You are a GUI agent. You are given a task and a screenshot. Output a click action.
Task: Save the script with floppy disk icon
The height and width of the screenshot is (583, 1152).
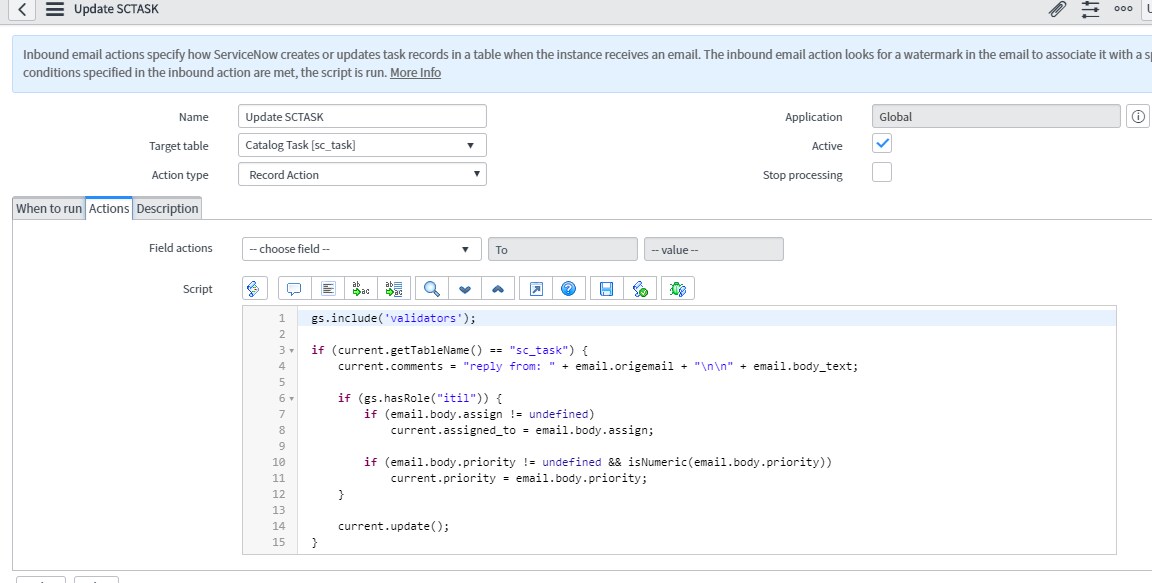tap(606, 289)
